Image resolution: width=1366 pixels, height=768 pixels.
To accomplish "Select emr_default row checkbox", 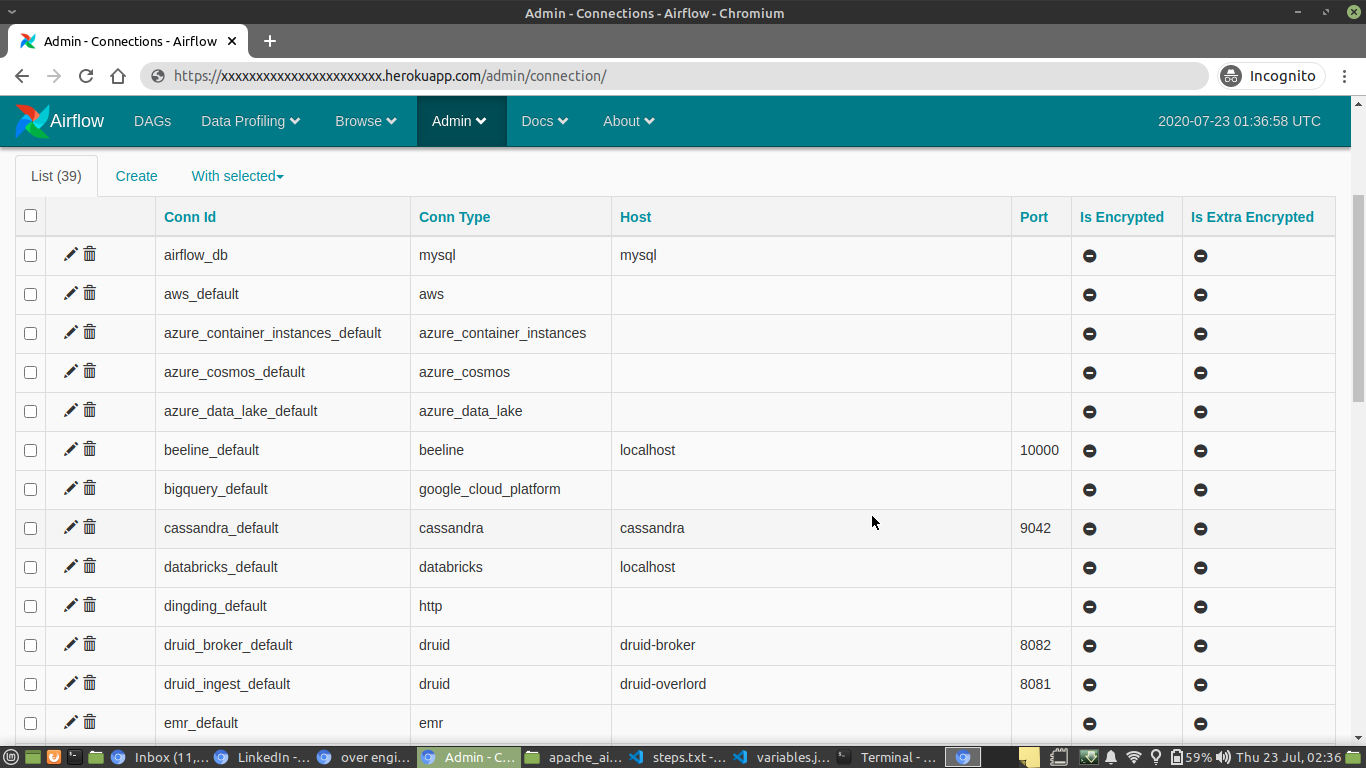I will point(30,723).
